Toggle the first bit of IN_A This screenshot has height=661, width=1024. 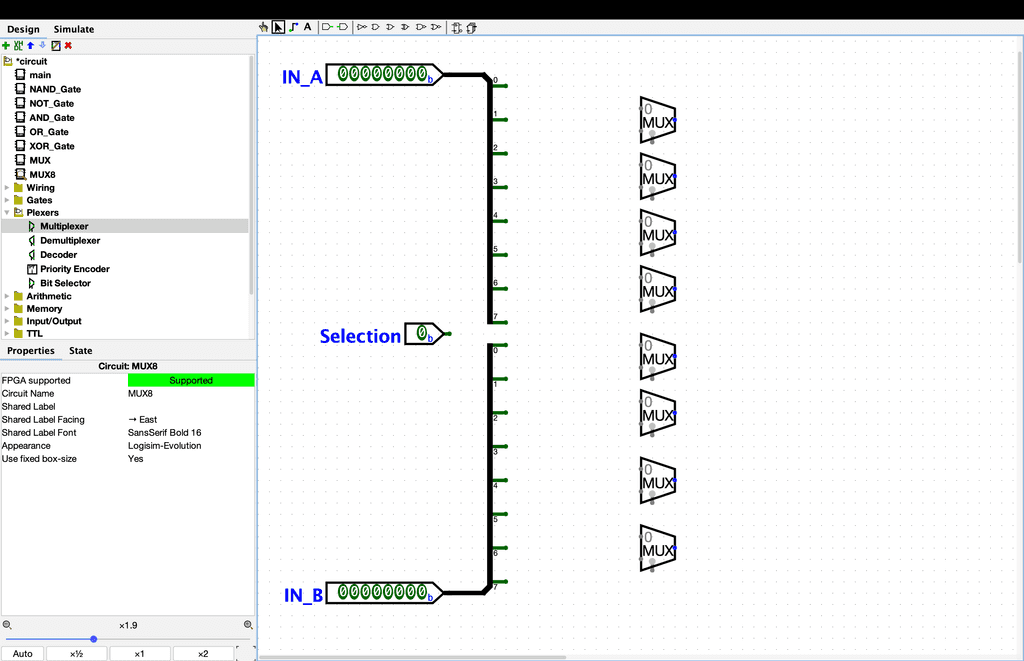[345, 73]
